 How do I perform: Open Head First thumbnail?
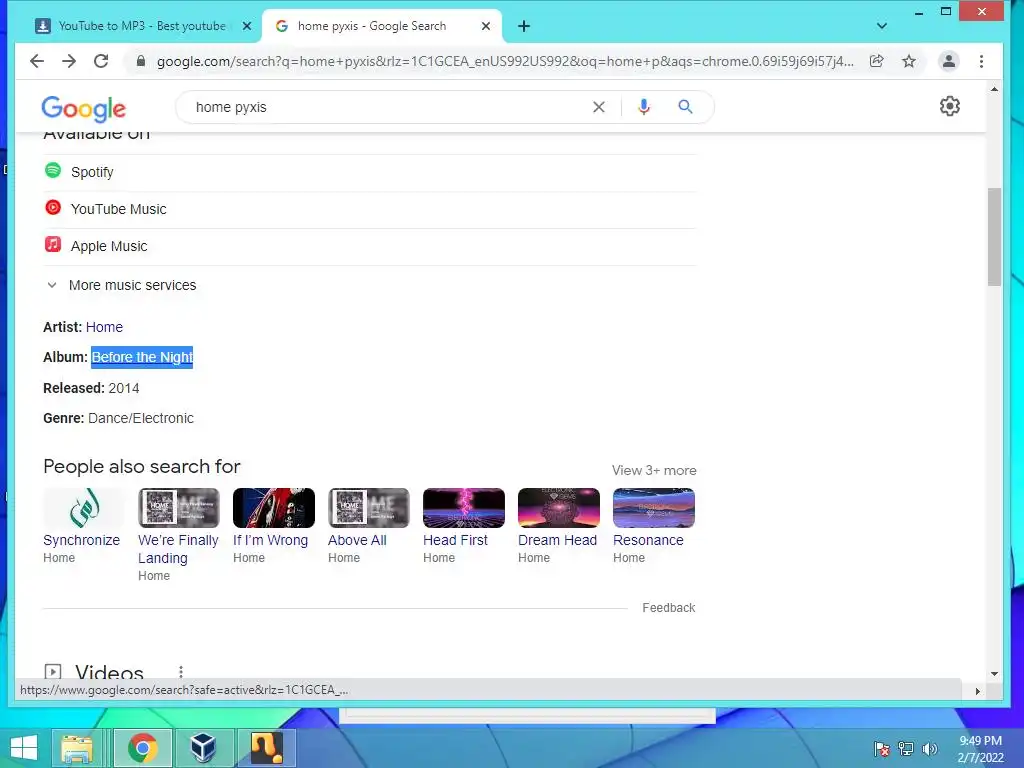(464, 507)
